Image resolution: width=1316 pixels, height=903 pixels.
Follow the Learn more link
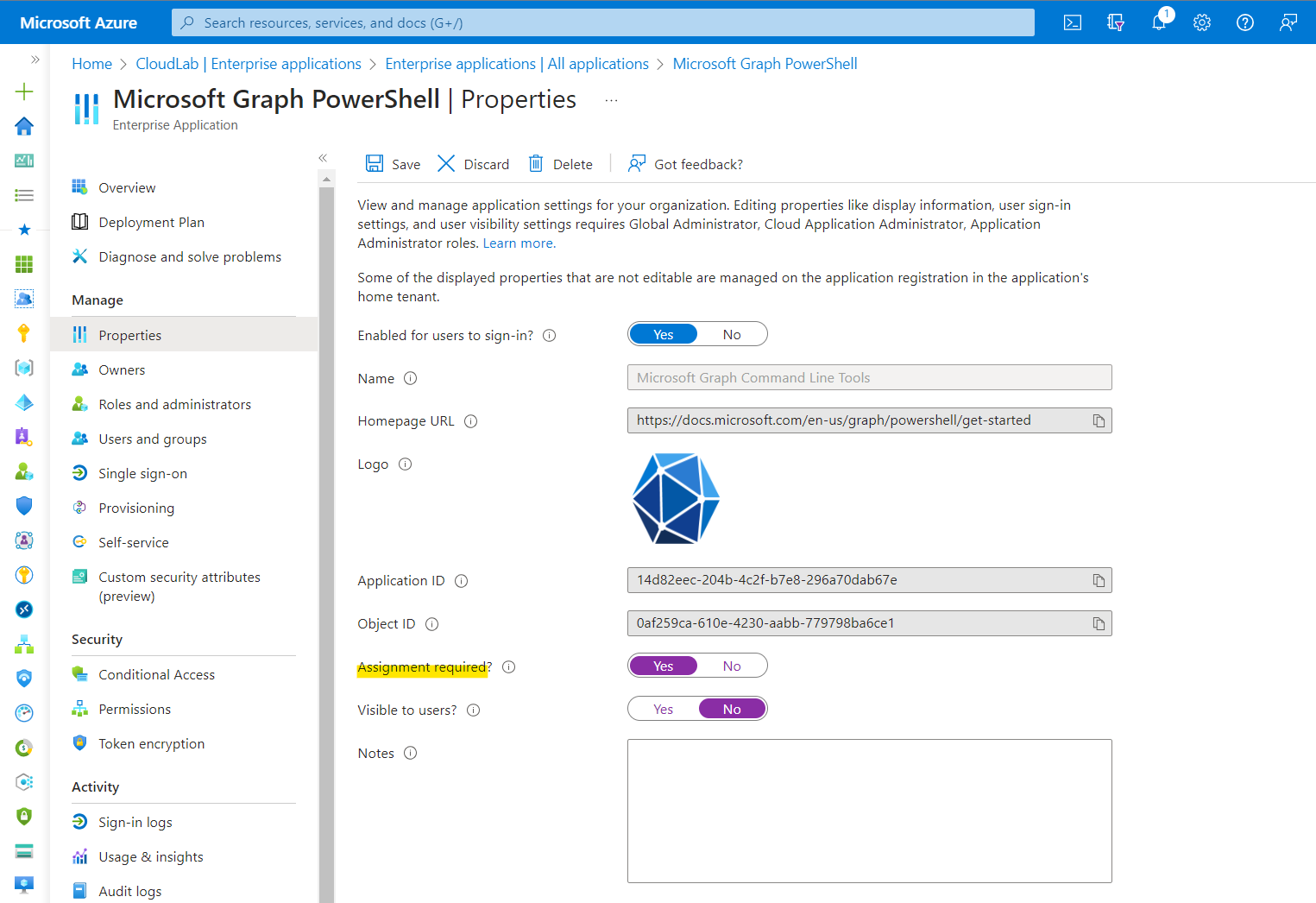(x=519, y=243)
